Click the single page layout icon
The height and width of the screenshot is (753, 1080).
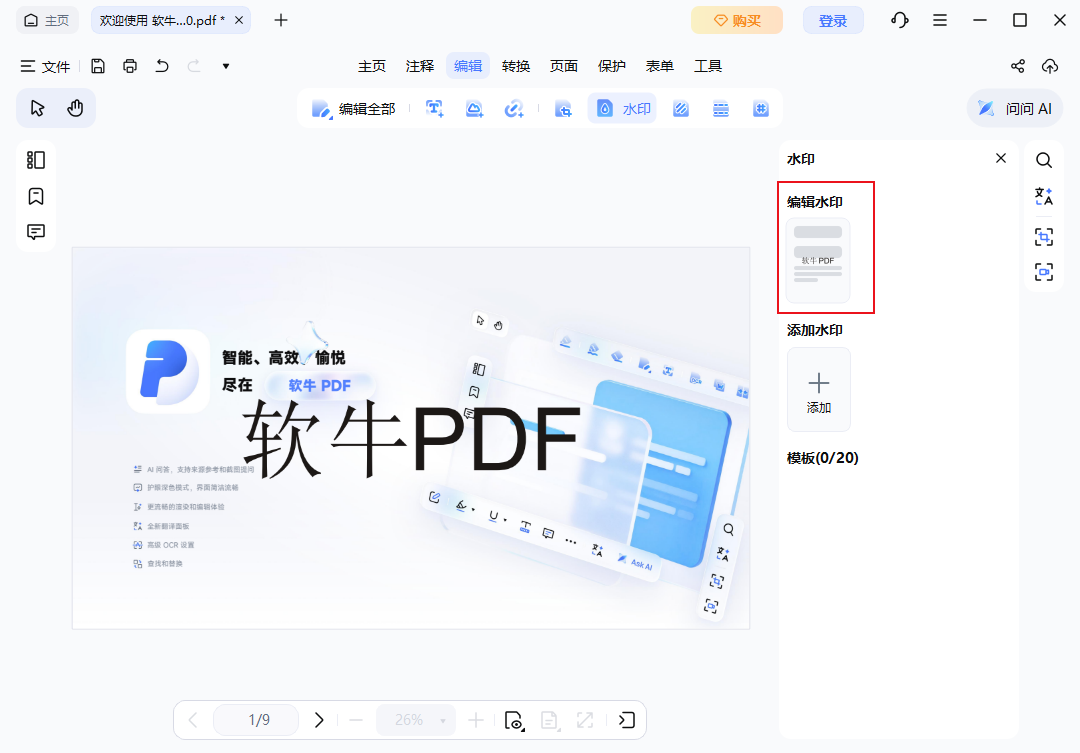[x=550, y=721]
